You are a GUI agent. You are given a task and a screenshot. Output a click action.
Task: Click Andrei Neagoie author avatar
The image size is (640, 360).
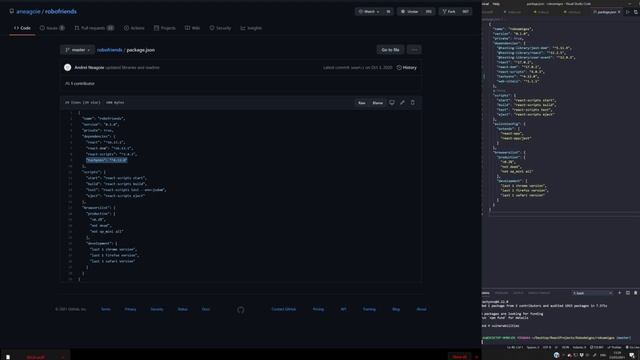(x=68, y=67)
